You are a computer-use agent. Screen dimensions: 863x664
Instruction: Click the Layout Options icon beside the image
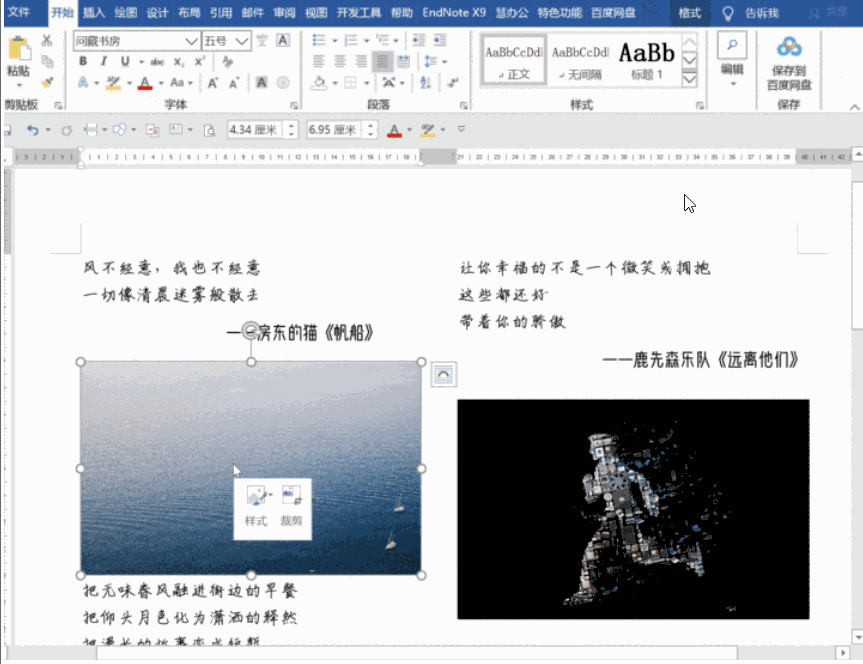[x=444, y=374]
